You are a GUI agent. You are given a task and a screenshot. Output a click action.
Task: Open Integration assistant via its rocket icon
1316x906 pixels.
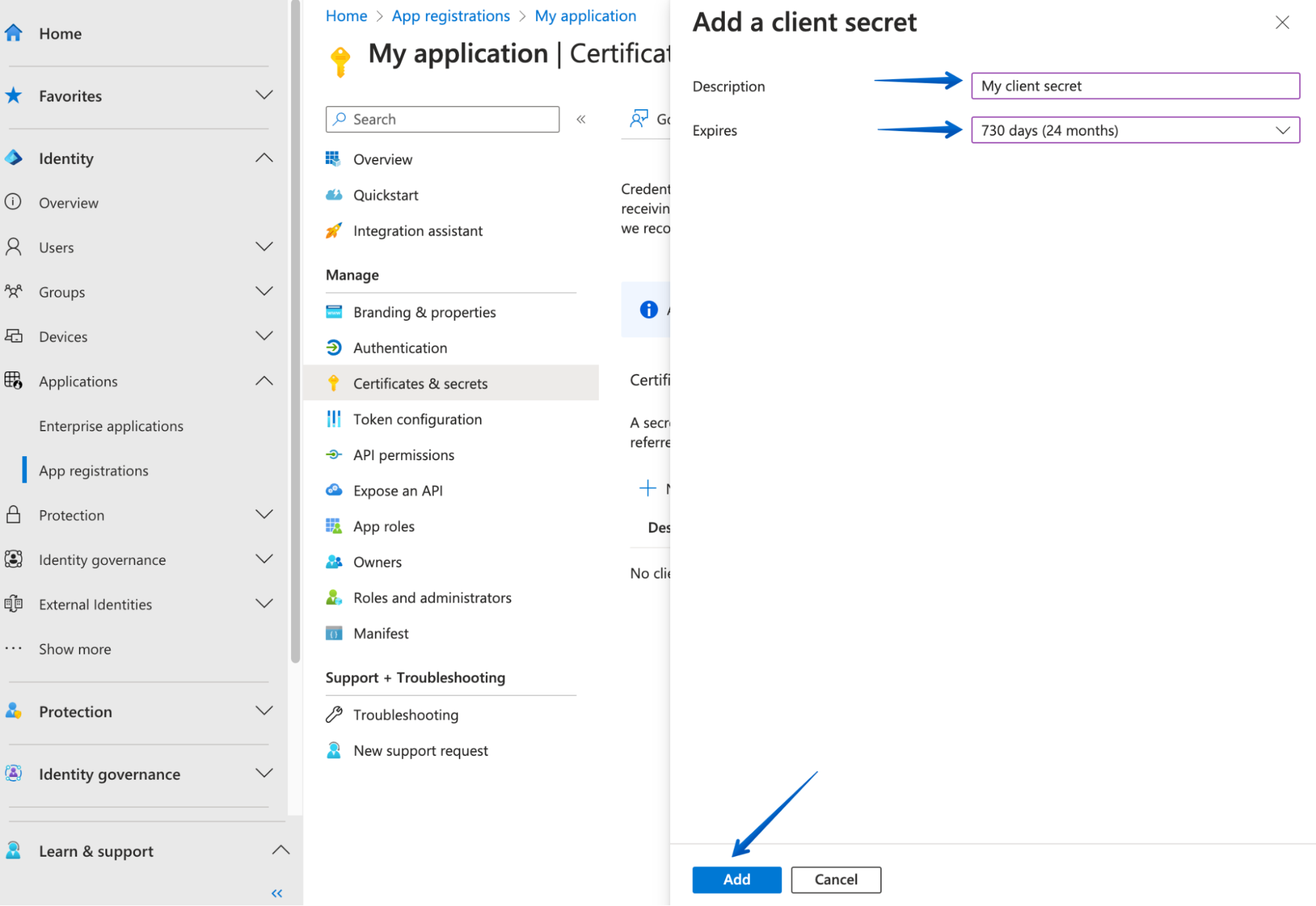[334, 230]
